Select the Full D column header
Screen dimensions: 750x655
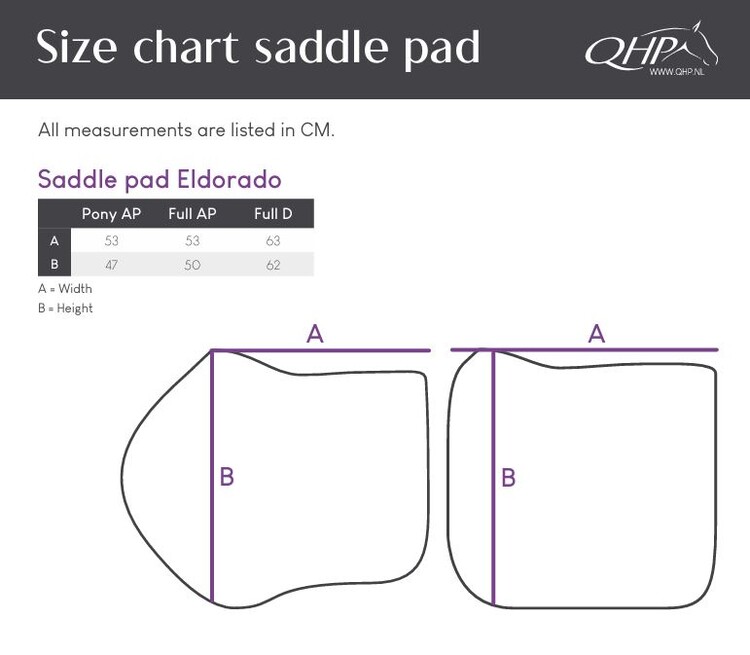pos(273,213)
